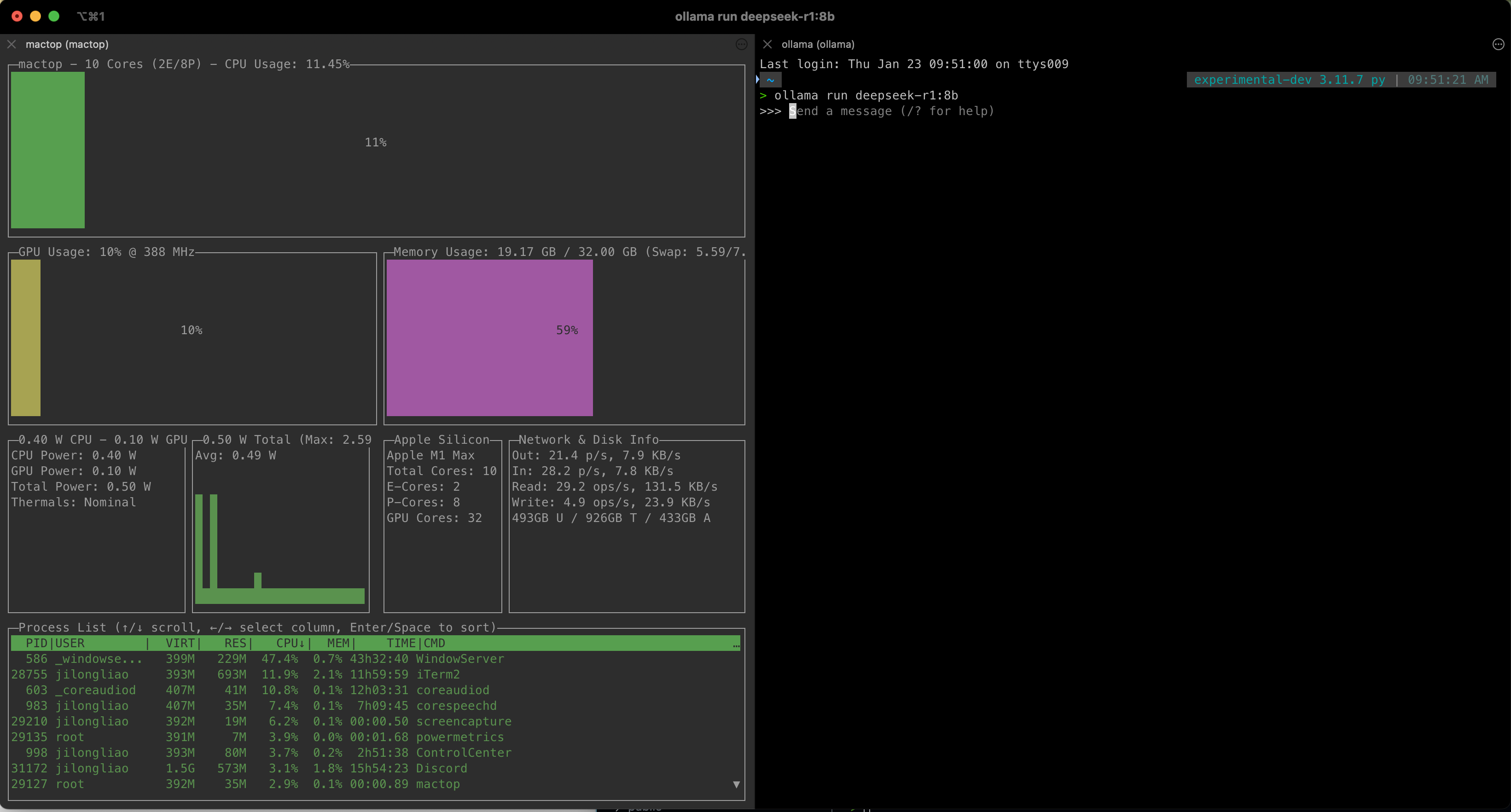Sort processes by the RES column header
The height and width of the screenshot is (812, 1511).
point(235,643)
